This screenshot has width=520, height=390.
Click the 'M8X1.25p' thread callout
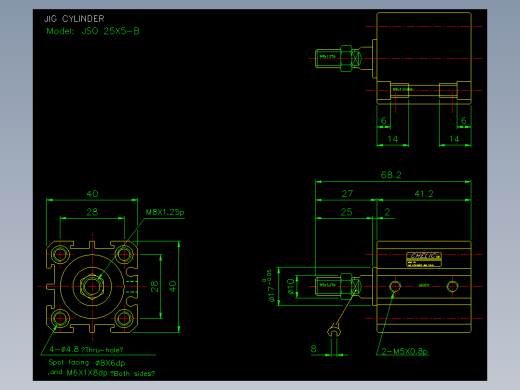tap(165, 212)
